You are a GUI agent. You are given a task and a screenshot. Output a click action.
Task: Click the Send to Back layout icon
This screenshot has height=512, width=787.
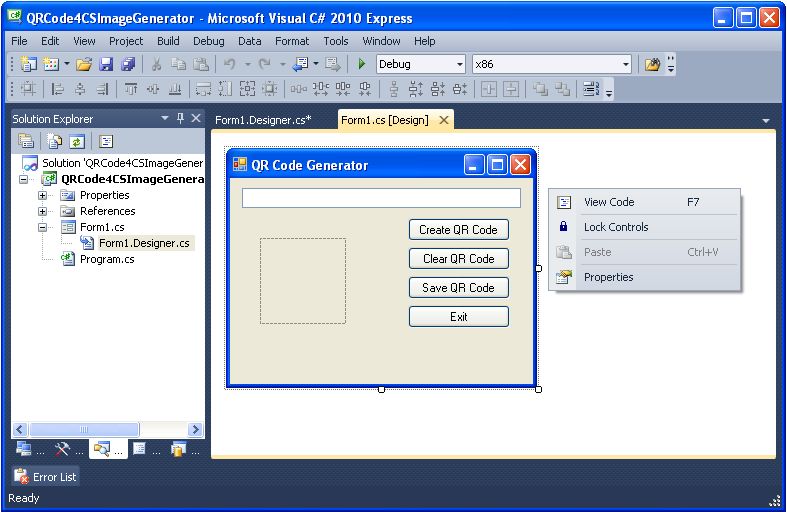point(562,89)
